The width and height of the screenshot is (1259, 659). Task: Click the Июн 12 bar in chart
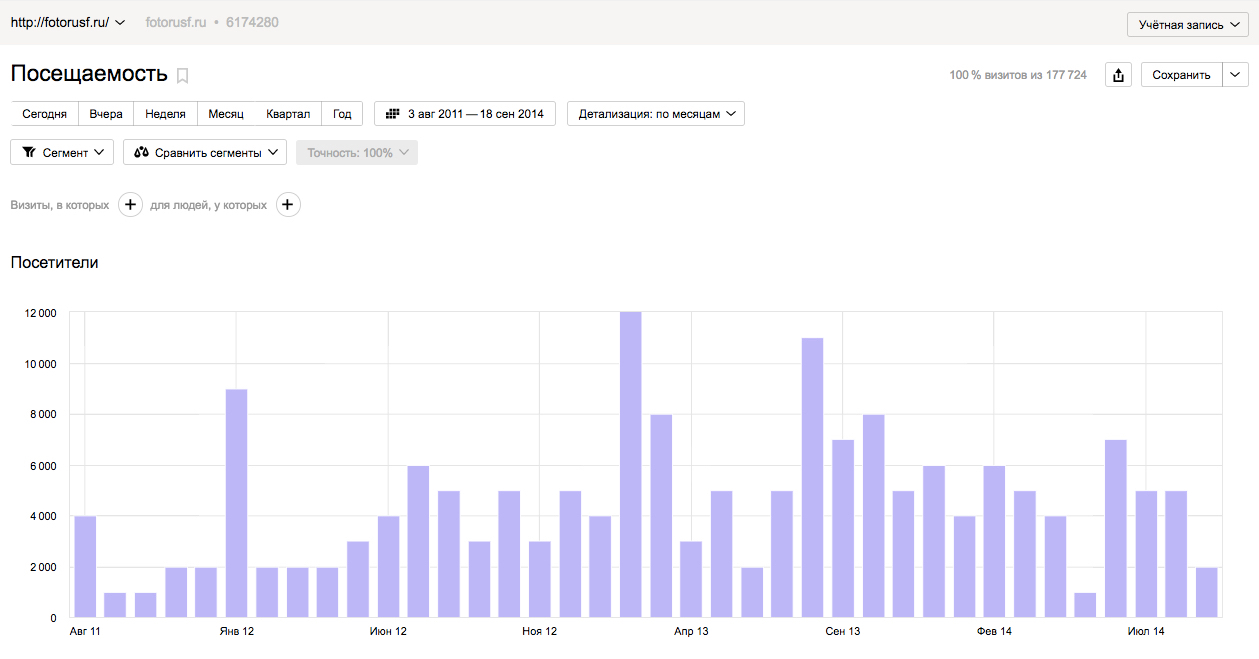388,567
